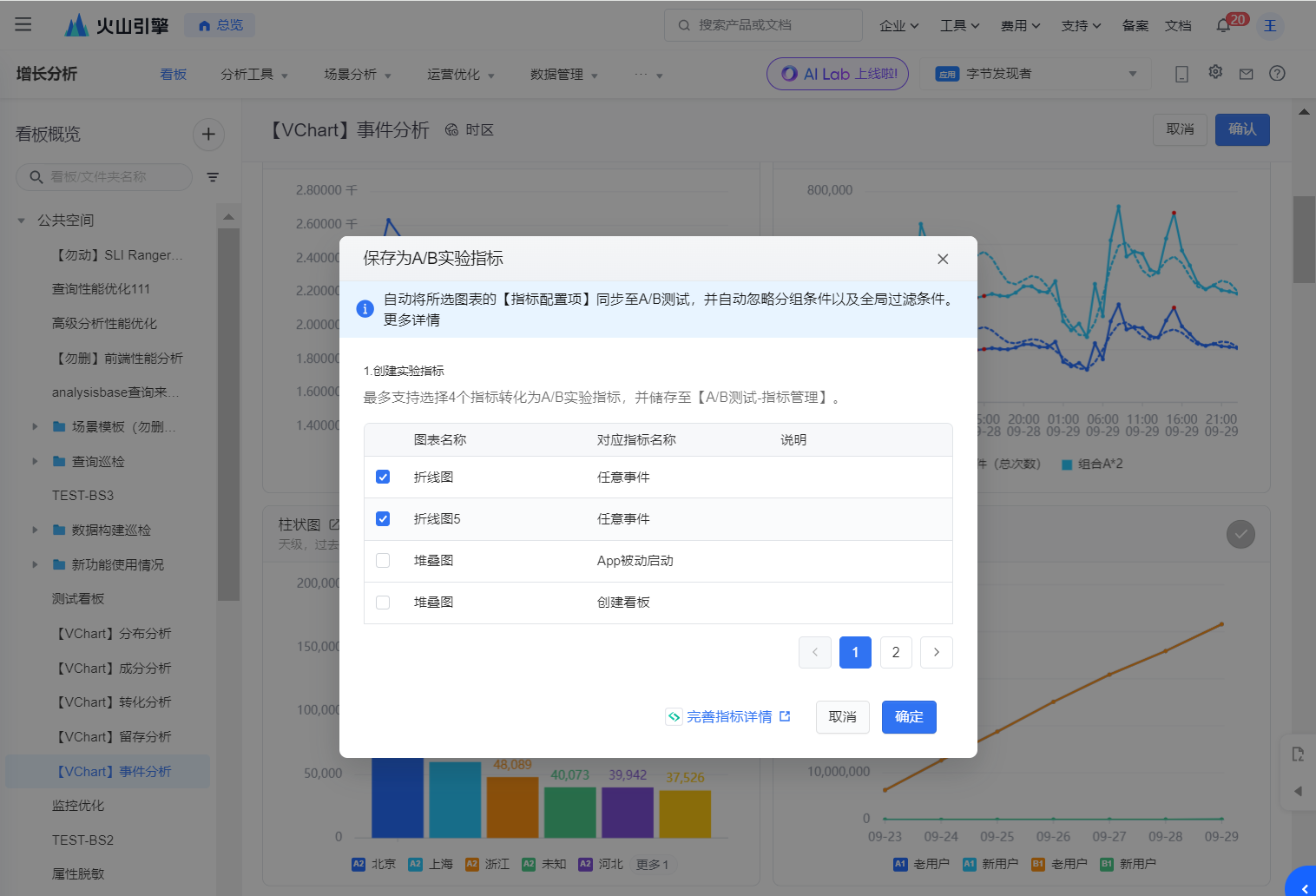Image resolution: width=1316 pixels, height=896 pixels.
Task: Click the collapse arrow at right edge
Action: coord(1298,791)
